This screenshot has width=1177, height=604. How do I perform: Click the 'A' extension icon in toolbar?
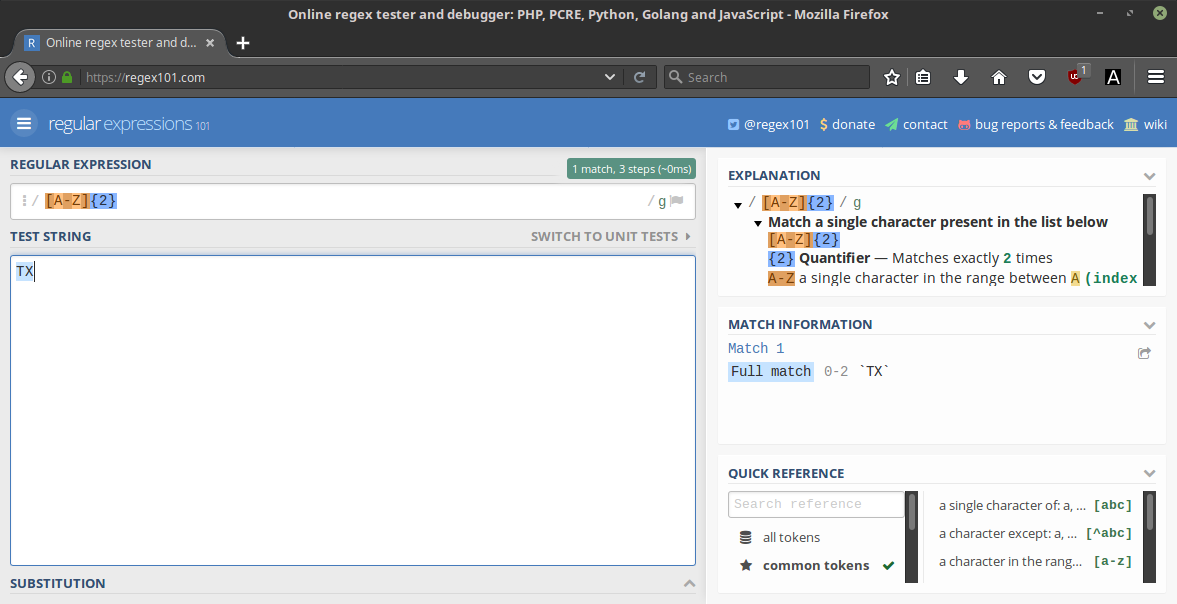click(1113, 77)
